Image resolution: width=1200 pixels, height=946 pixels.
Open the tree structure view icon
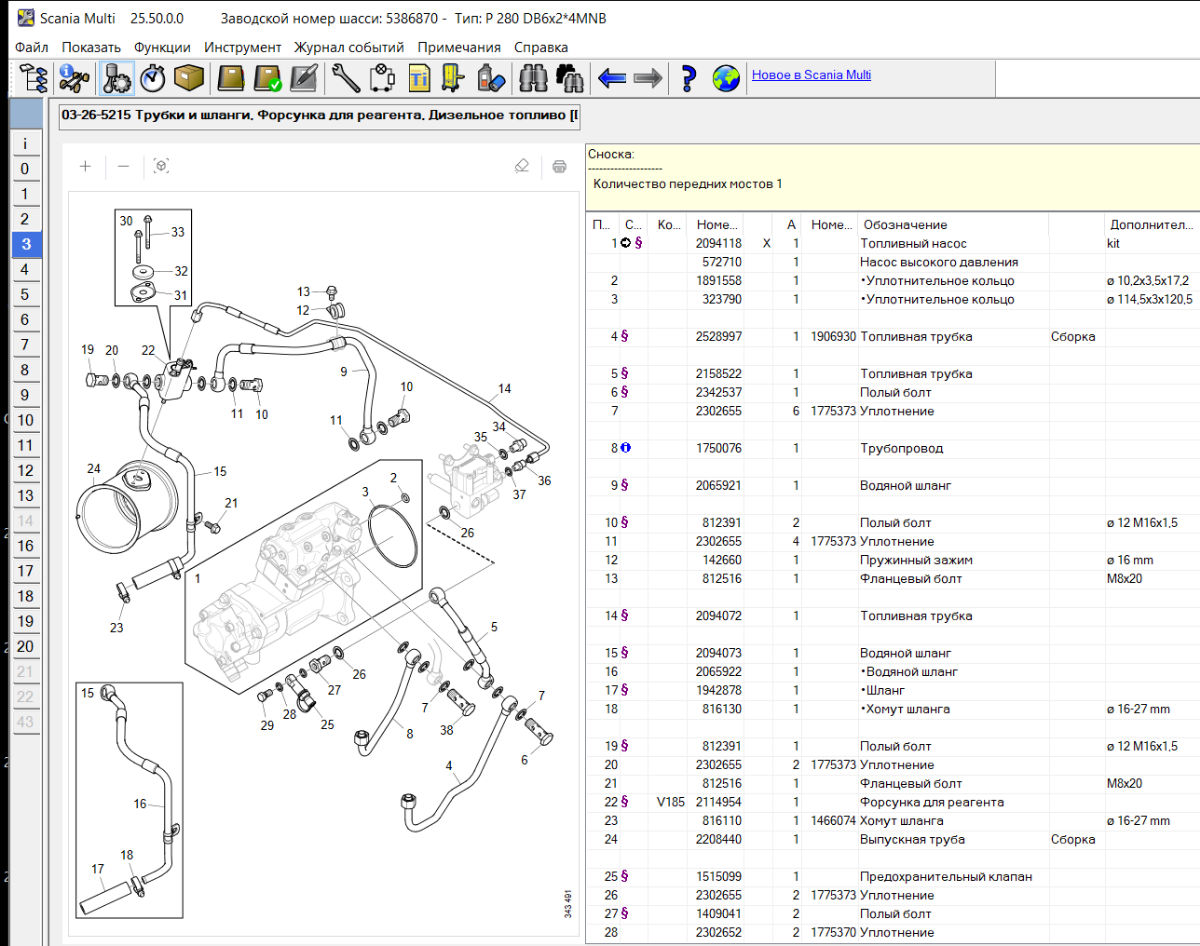click(35, 77)
